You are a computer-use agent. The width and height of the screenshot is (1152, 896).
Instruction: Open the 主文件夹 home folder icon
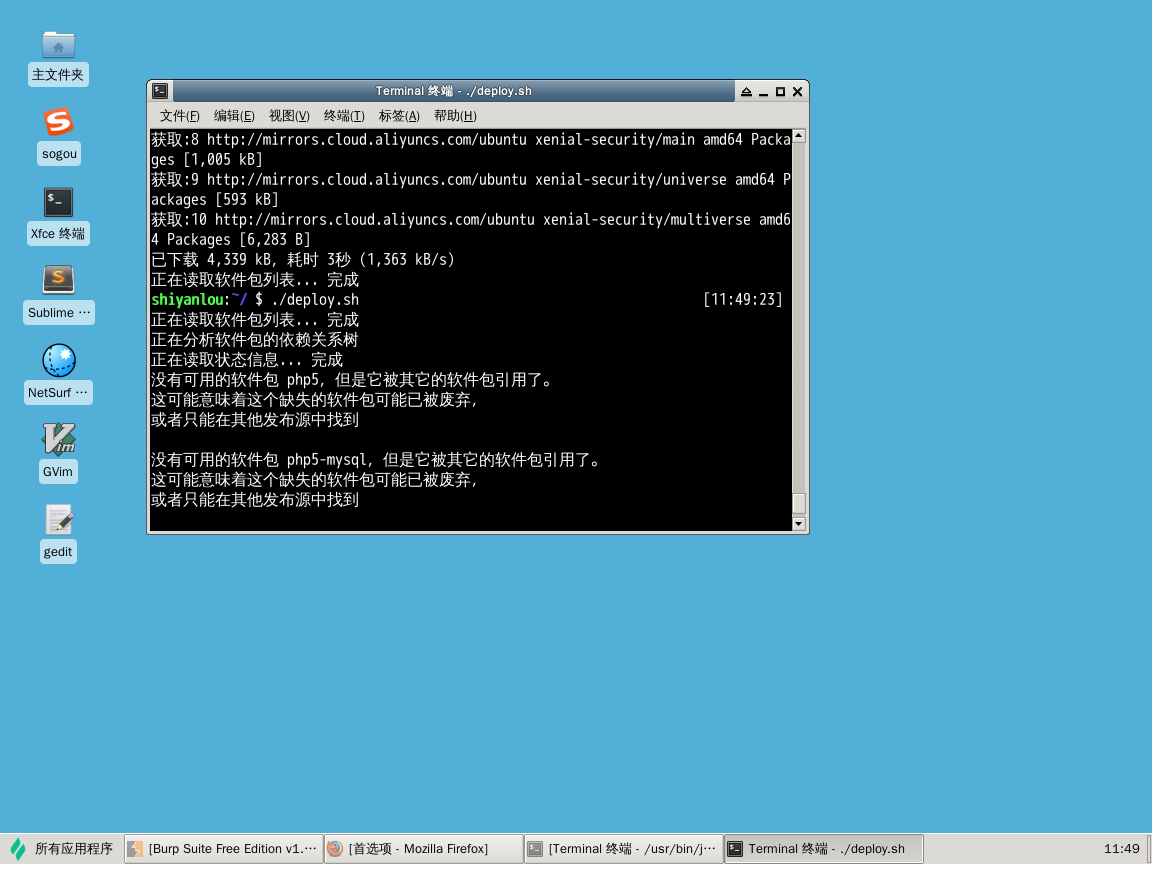(x=58, y=45)
